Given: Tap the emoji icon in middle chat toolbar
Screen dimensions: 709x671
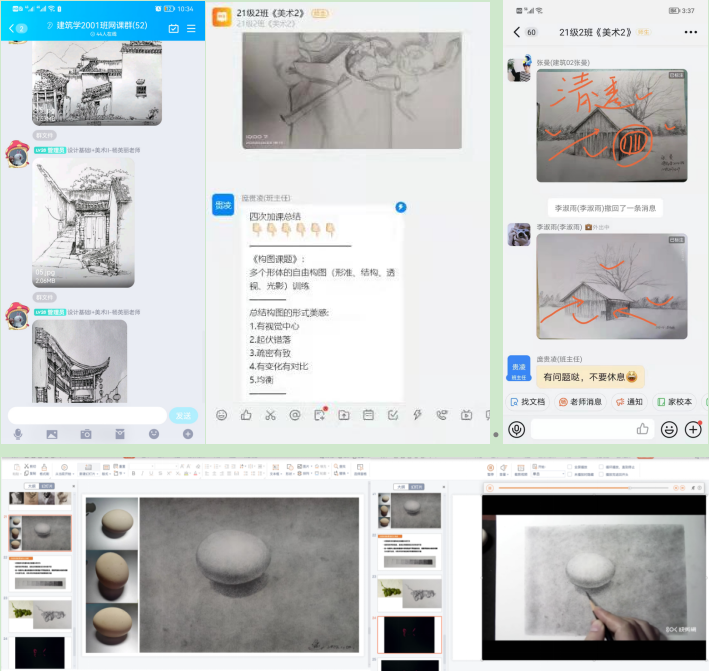Looking at the screenshot, I should (x=221, y=415).
